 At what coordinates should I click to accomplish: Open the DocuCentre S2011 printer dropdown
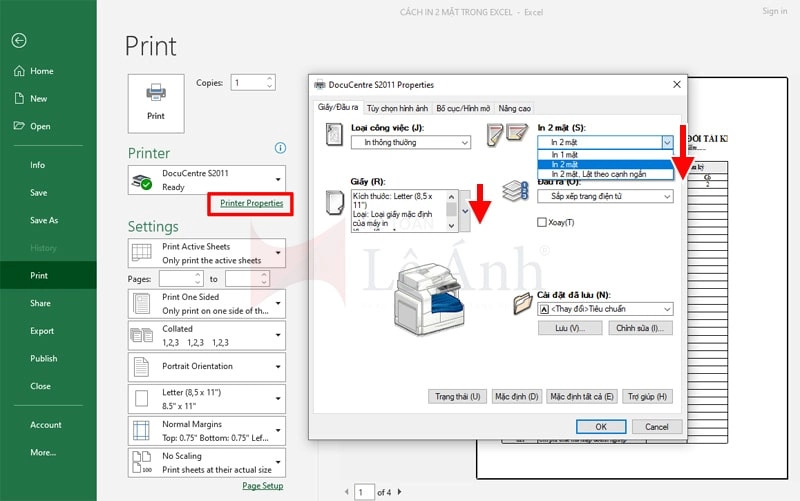point(207,180)
